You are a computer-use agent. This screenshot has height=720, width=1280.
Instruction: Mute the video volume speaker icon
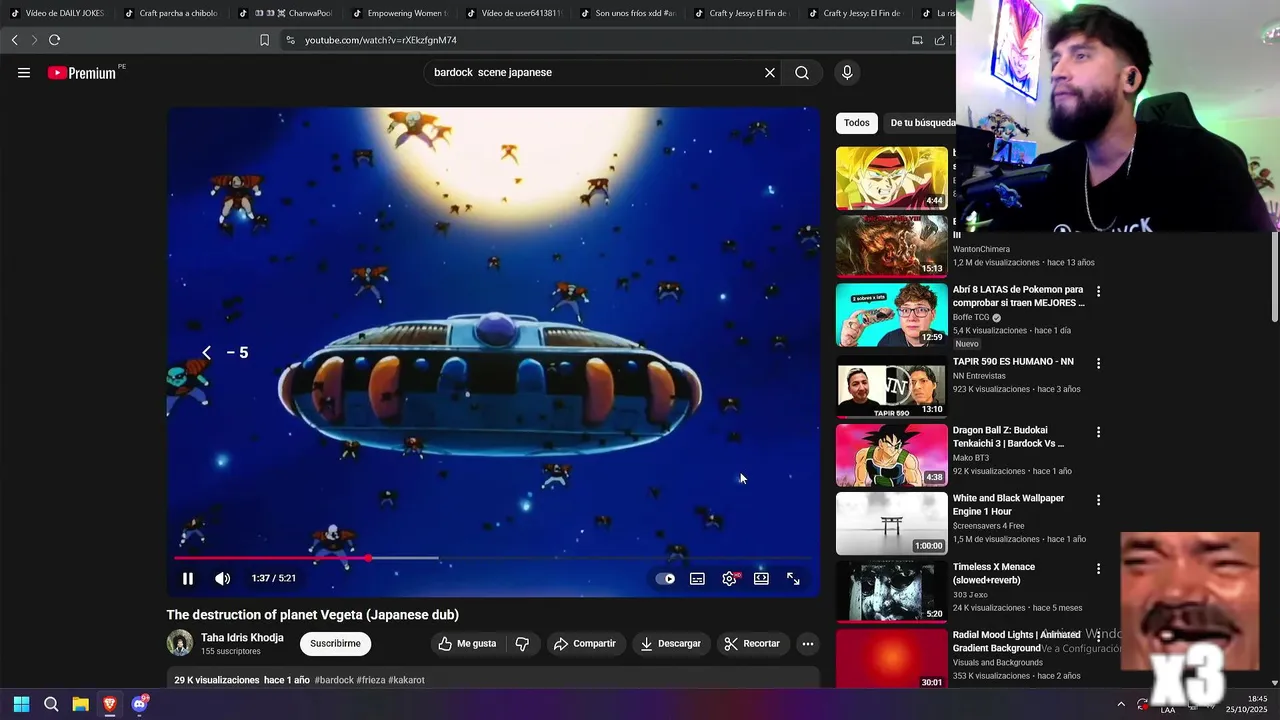[222, 579]
